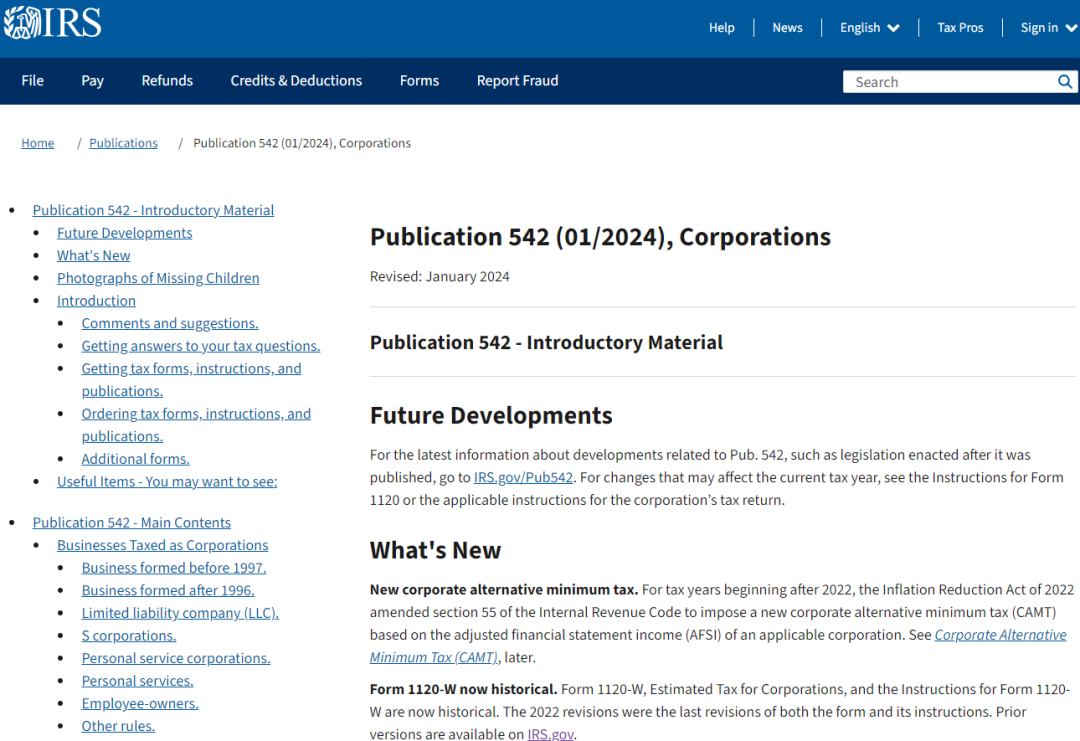Image resolution: width=1080 pixels, height=741 pixels.
Task: Click the search magnifier icon
Action: click(1065, 82)
